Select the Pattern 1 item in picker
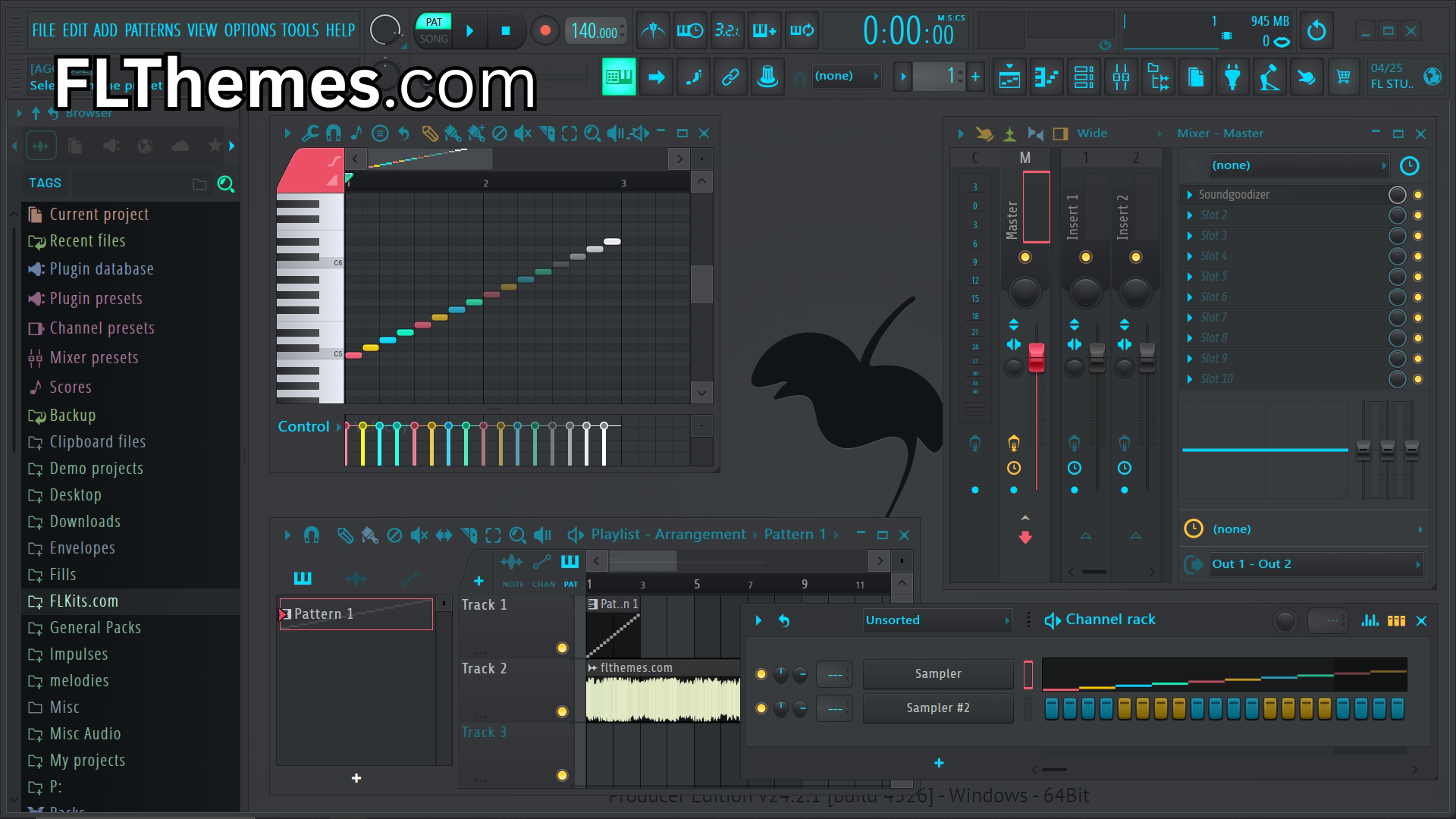The height and width of the screenshot is (819, 1456). click(356, 614)
